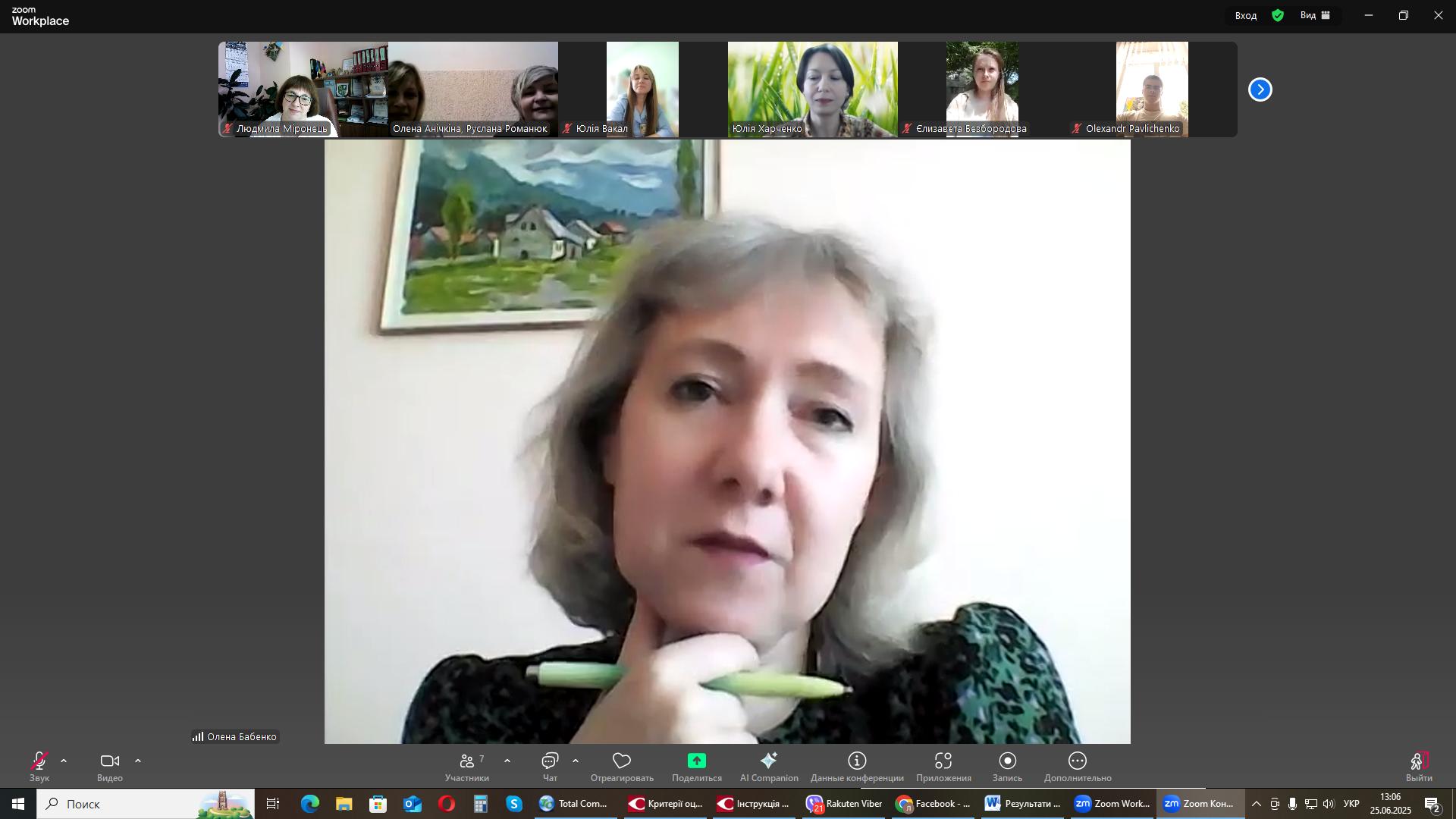
Task: Open meeting encryption shield info
Action: pos(1279,15)
